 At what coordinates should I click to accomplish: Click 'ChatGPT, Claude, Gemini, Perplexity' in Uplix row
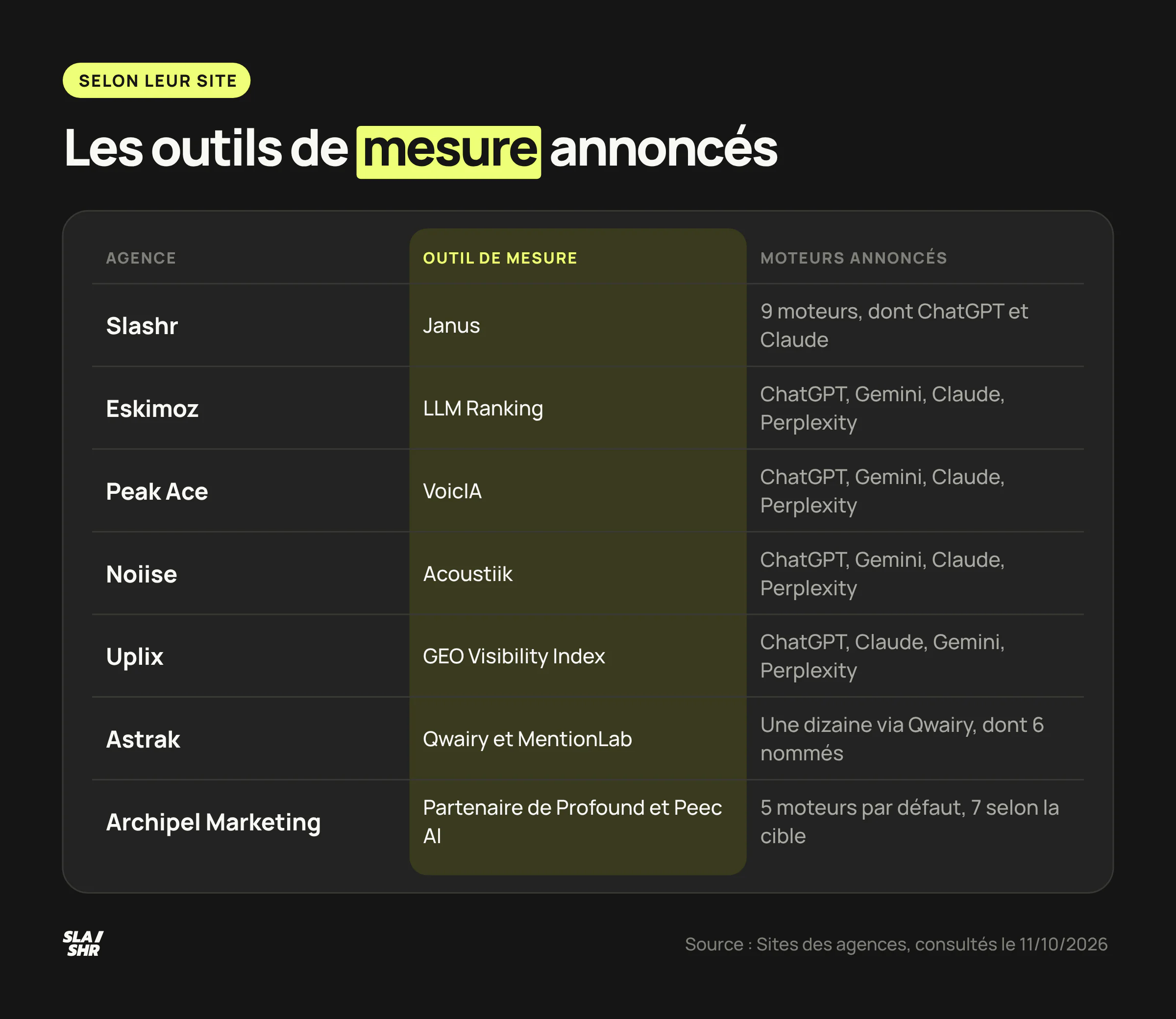pos(882,656)
